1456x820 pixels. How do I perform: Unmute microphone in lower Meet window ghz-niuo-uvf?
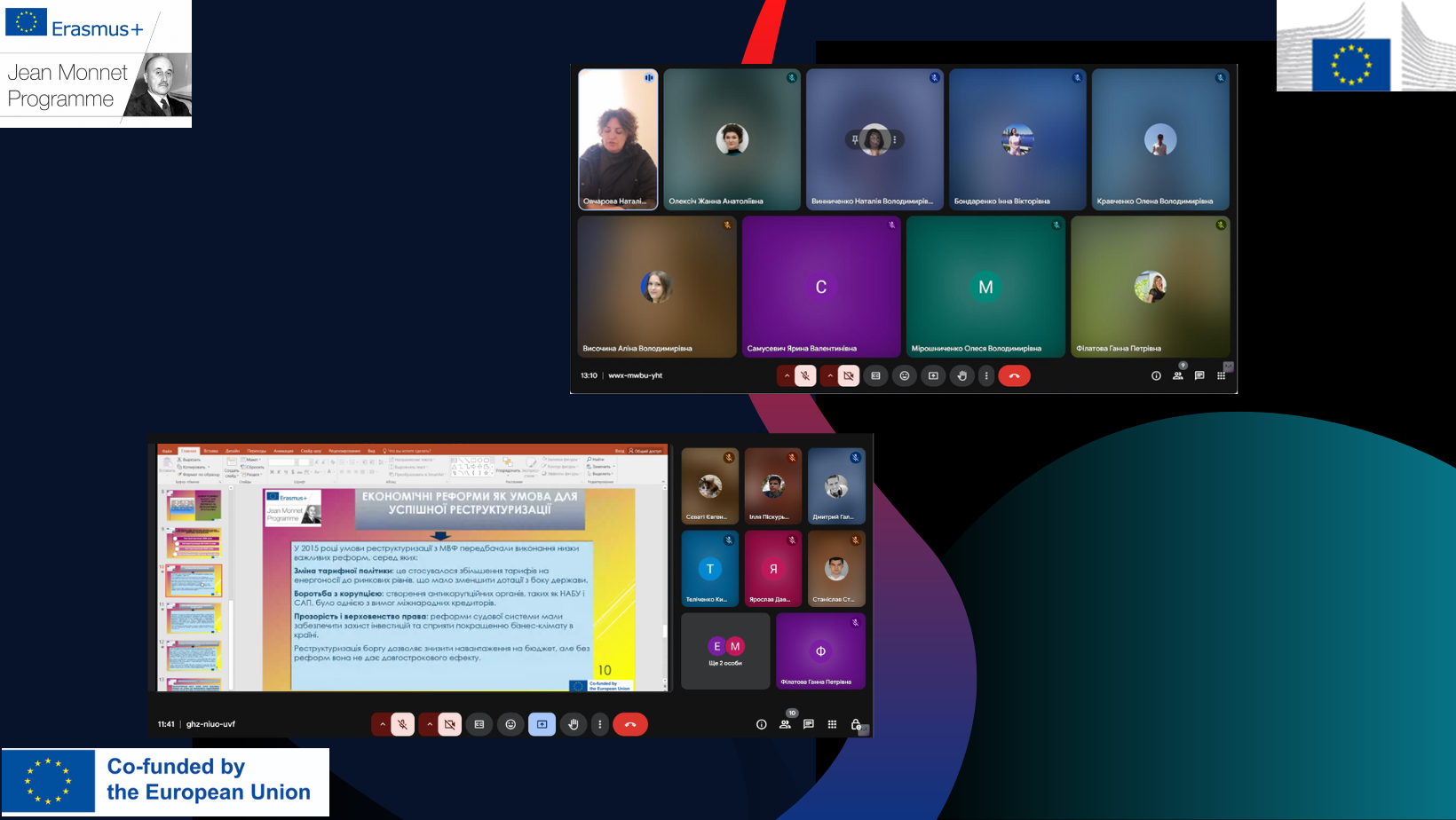(403, 724)
